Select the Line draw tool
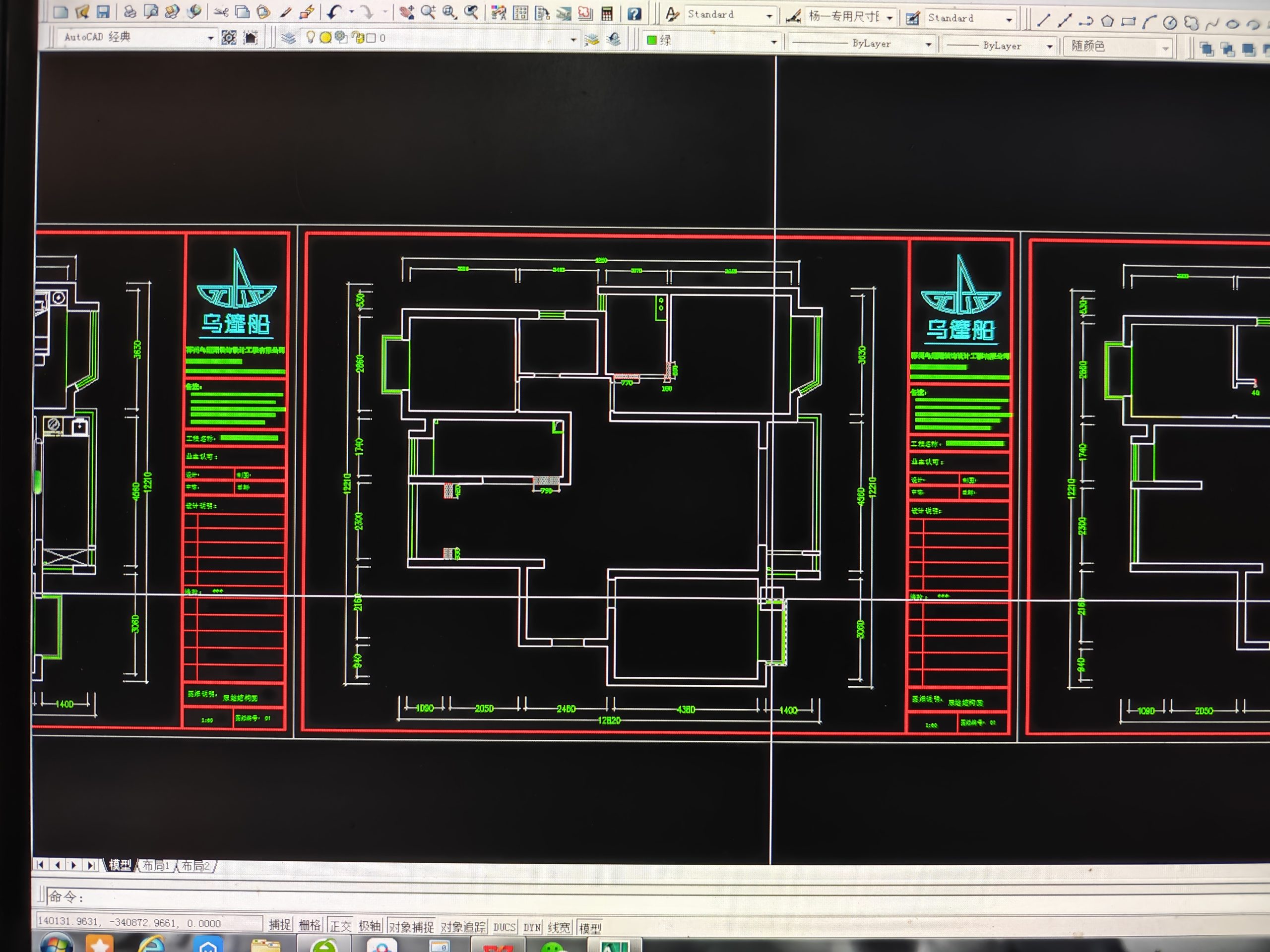1270x952 pixels. click(1043, 21)
